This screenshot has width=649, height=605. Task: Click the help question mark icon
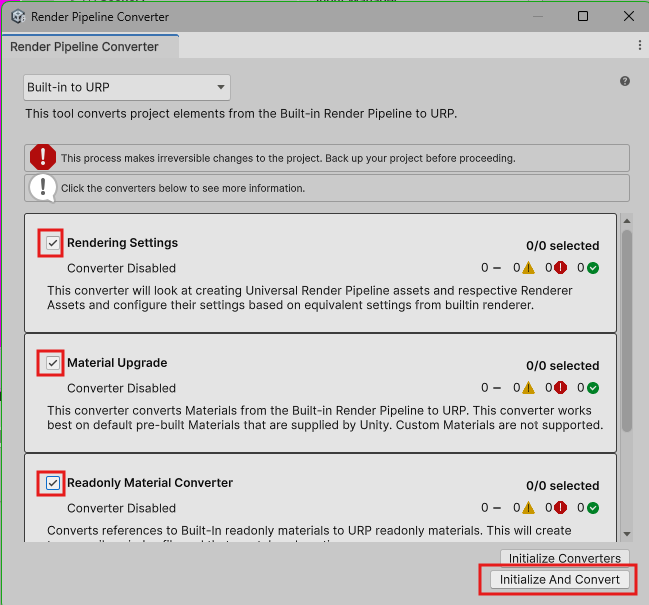click(625, 81)
